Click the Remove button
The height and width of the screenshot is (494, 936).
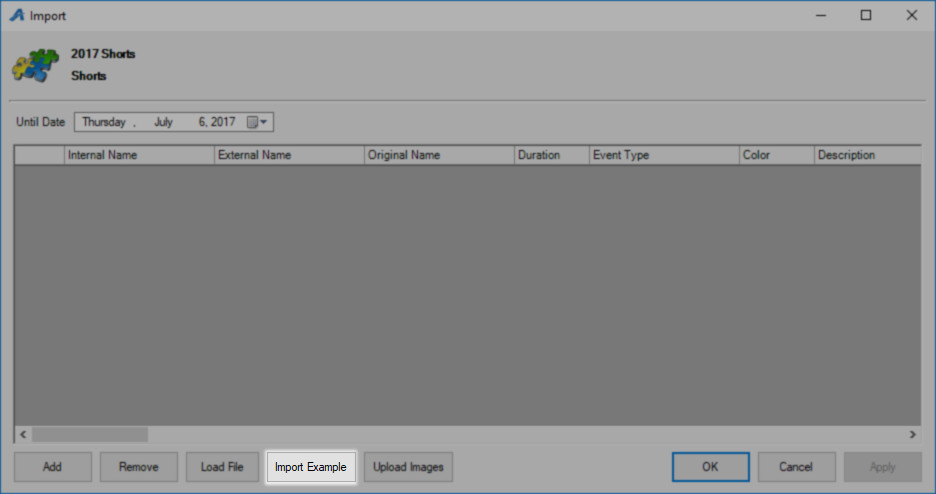coord(138,467)
